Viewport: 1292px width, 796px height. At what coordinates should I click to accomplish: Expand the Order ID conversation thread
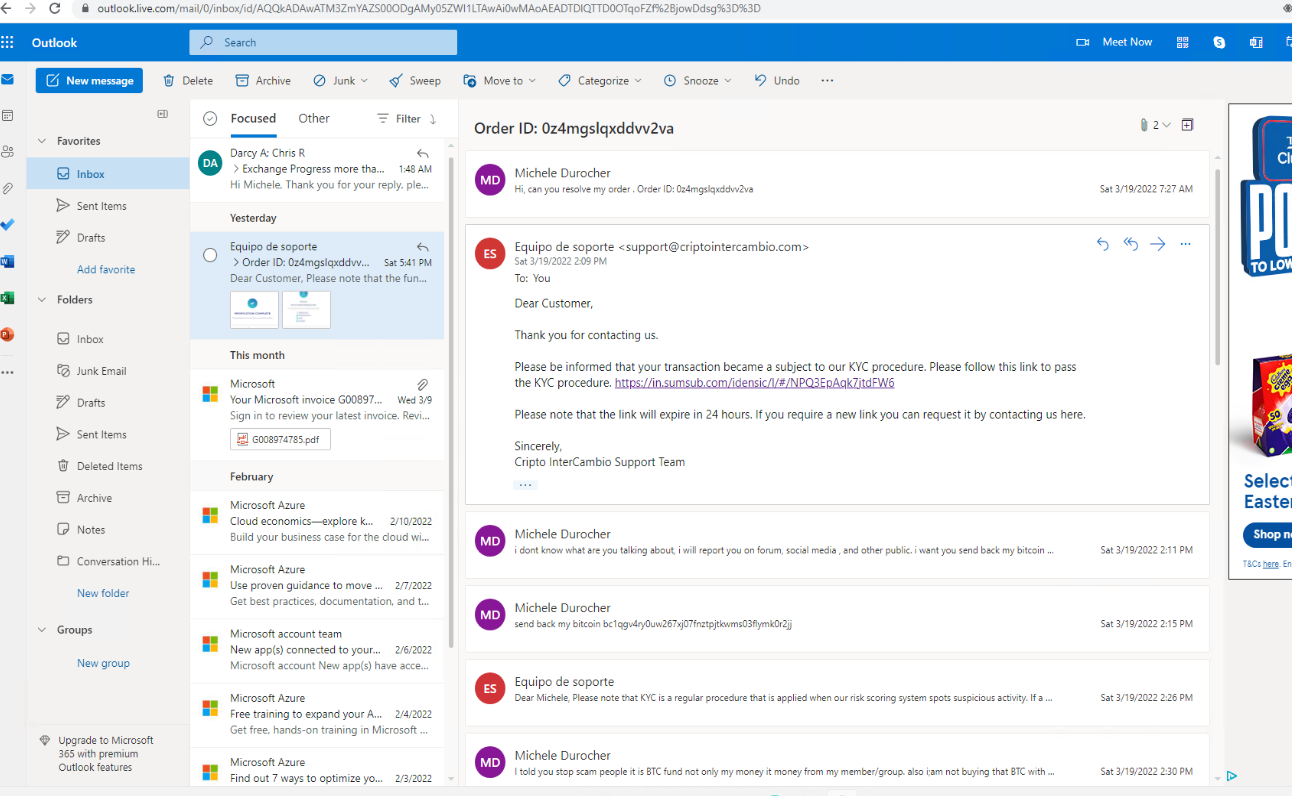tap(236, 263)
